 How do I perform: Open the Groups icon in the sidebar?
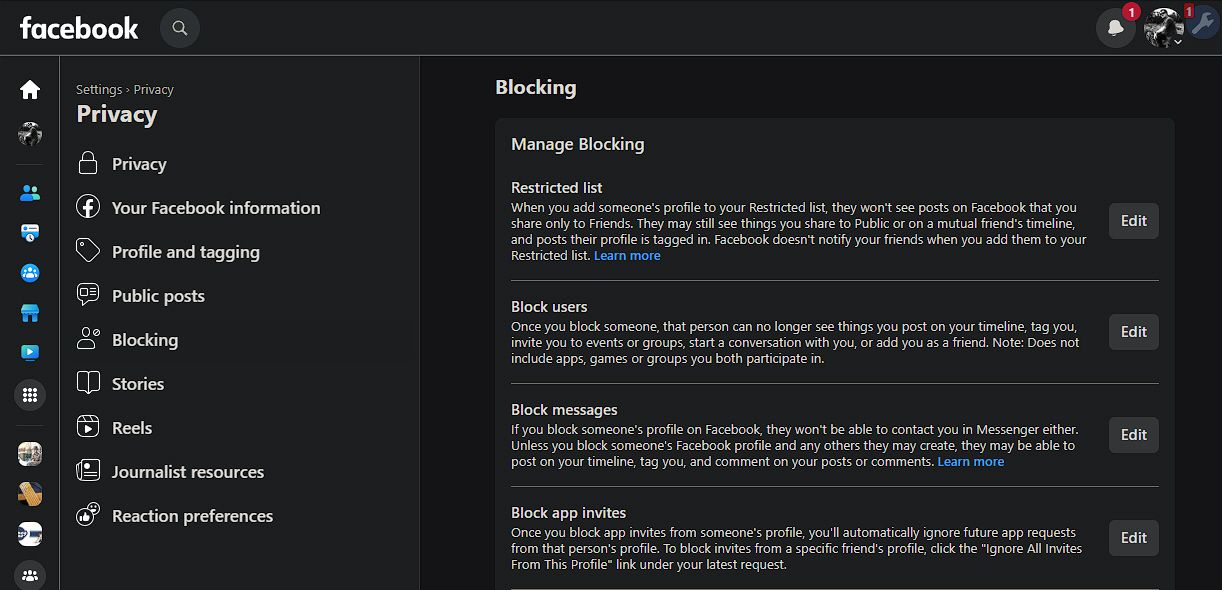tap(30, 272)
